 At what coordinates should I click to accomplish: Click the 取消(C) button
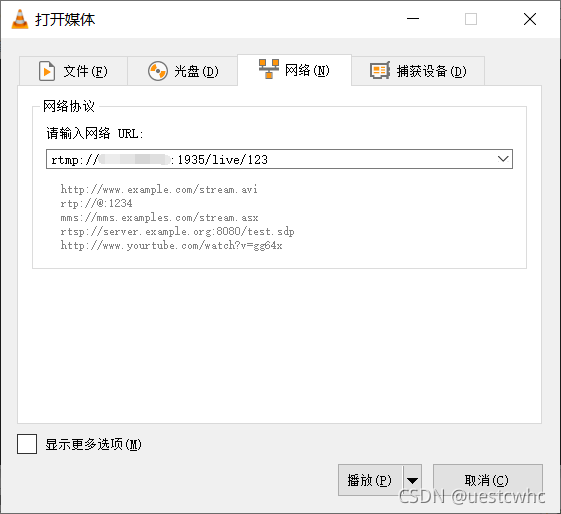[487, 480]
